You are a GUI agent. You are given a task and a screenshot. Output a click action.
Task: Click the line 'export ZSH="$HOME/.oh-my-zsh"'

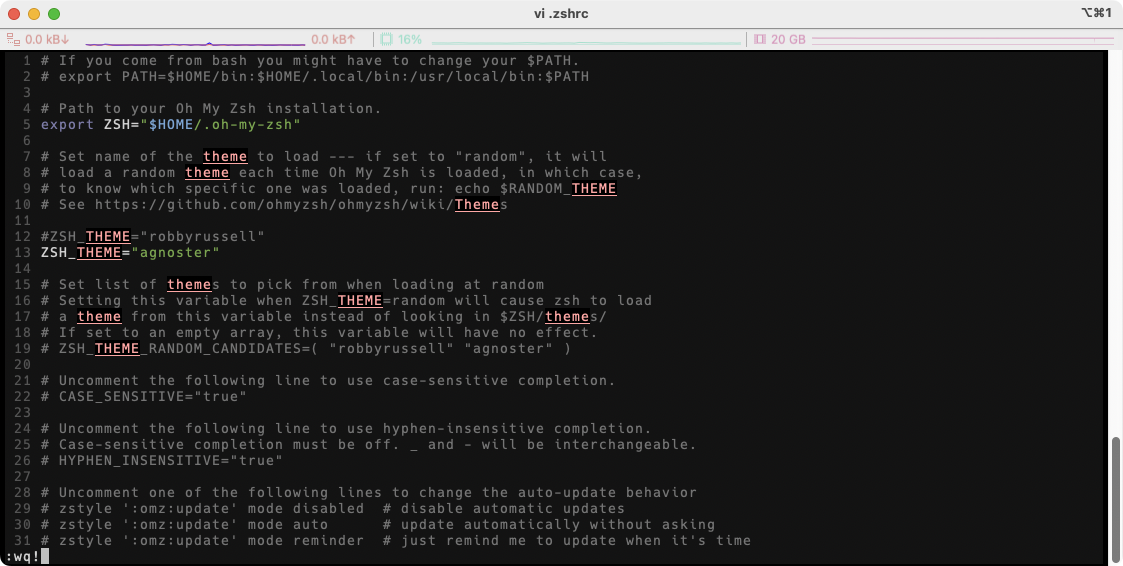click(x=170, y=125)
